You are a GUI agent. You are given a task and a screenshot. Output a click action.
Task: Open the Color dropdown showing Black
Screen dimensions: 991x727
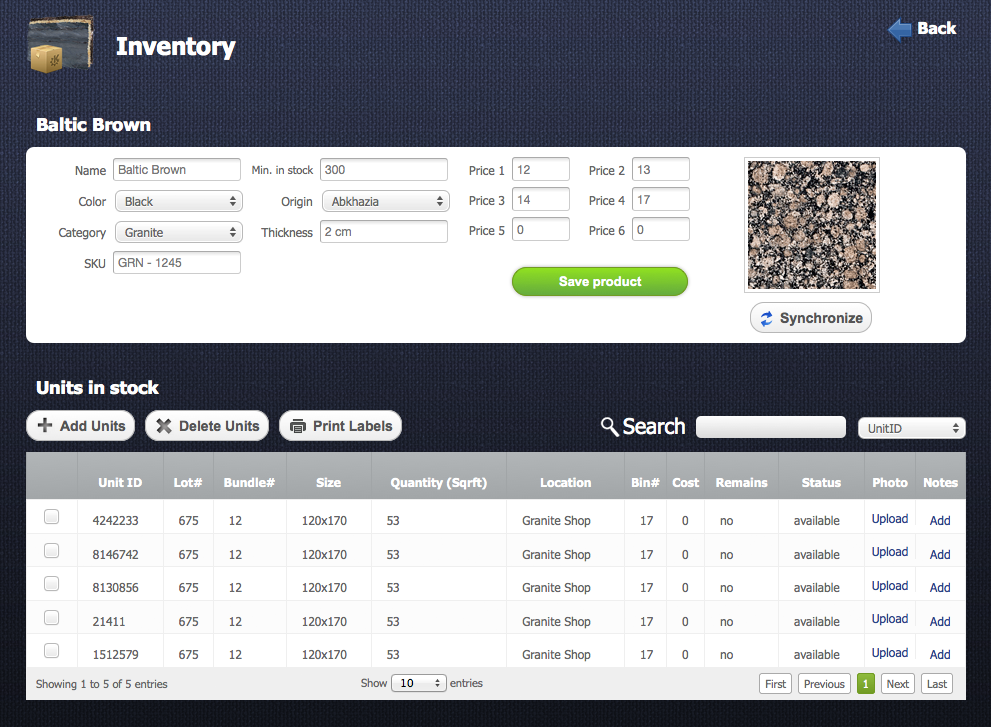tap(178, 202)
